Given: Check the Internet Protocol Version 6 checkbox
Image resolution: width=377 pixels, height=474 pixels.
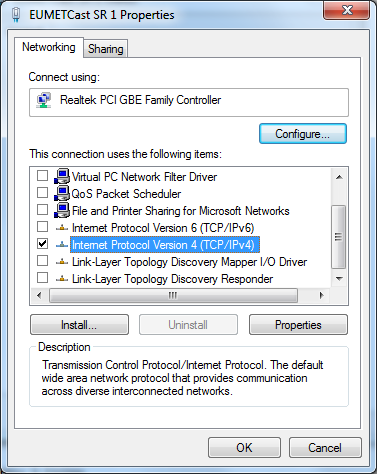Looking at the screenshot, I should (42, 227).
